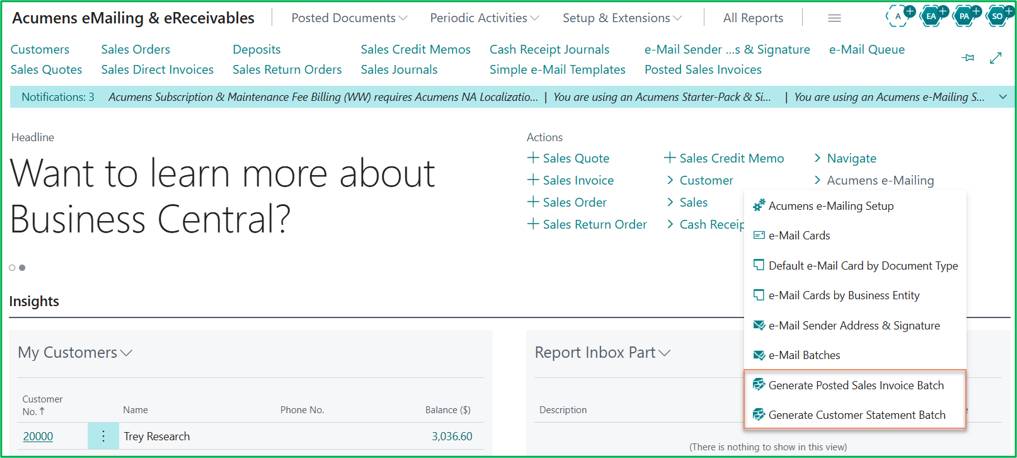Open the Report Inbox Part dropdown

point(603,353)
